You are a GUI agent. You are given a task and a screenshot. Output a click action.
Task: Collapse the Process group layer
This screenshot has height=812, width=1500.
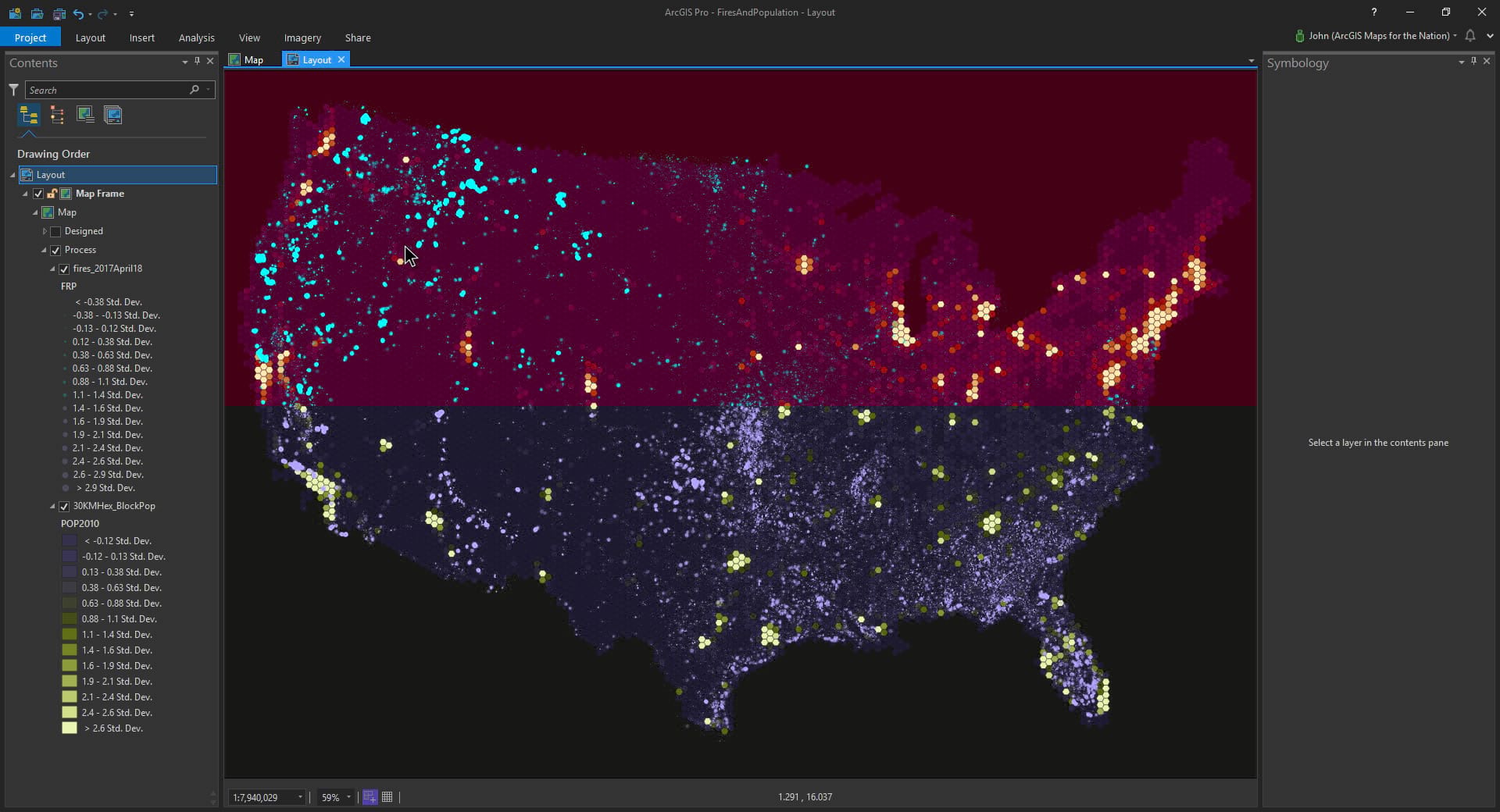[44, 250]
